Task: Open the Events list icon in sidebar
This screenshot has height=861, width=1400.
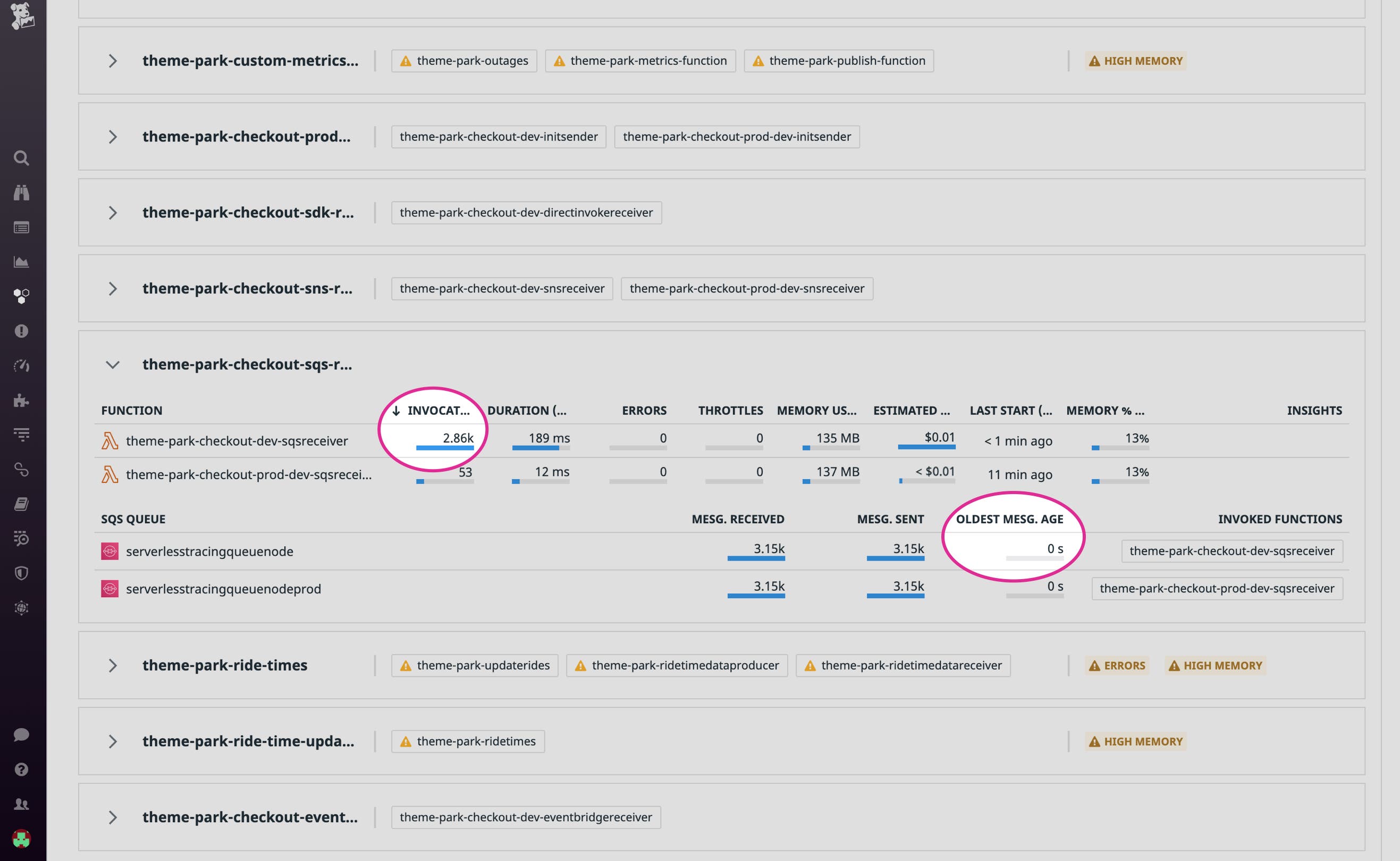Action: pyautogui.click(x=22, y=227)
